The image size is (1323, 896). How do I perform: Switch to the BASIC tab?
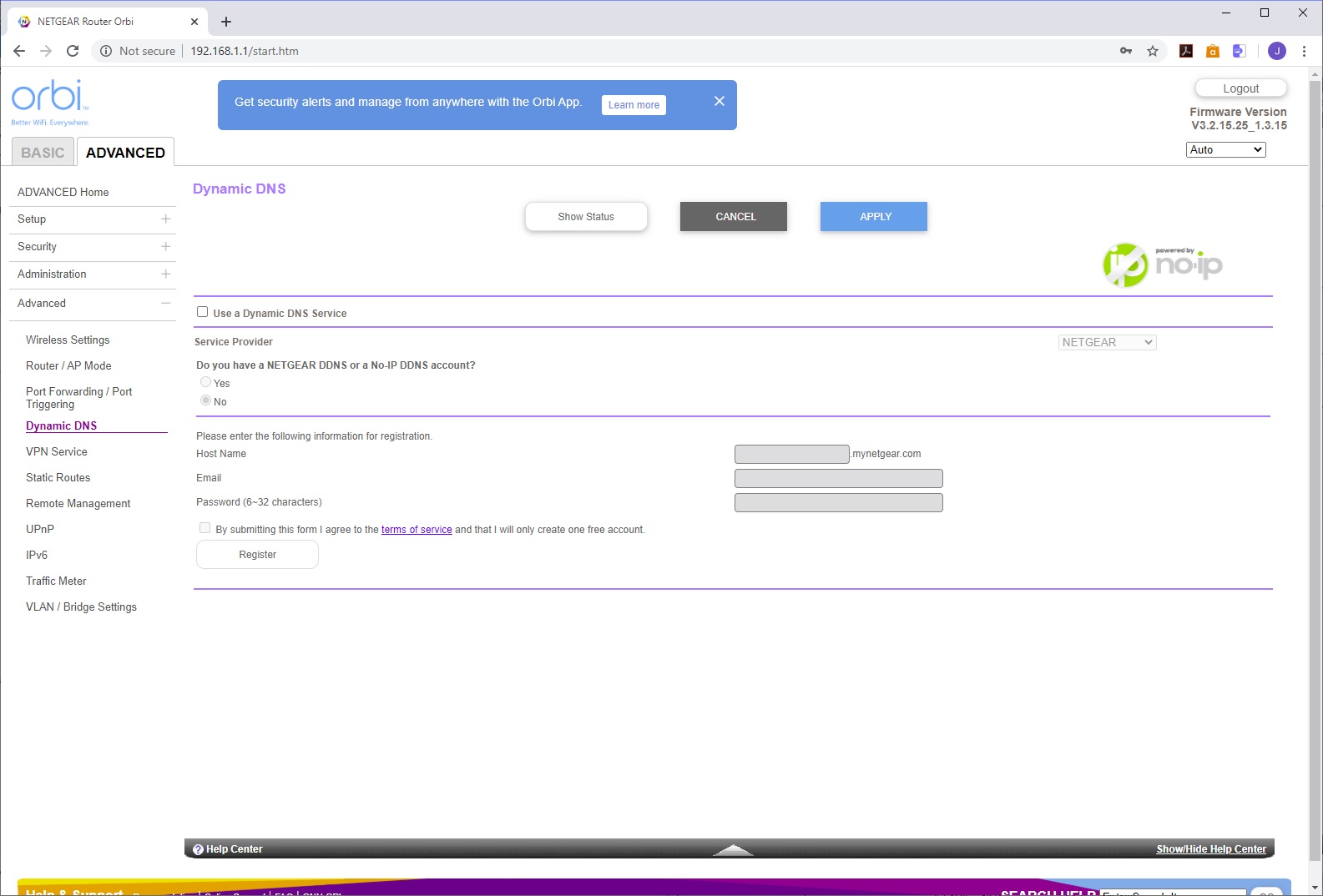43,153
